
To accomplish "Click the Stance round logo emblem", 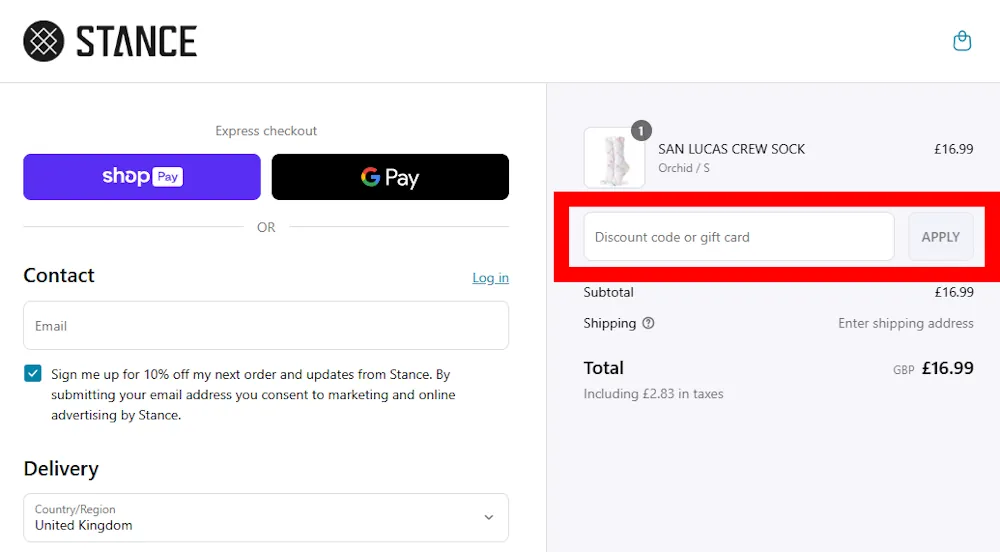I will click(x=44, y=41).
